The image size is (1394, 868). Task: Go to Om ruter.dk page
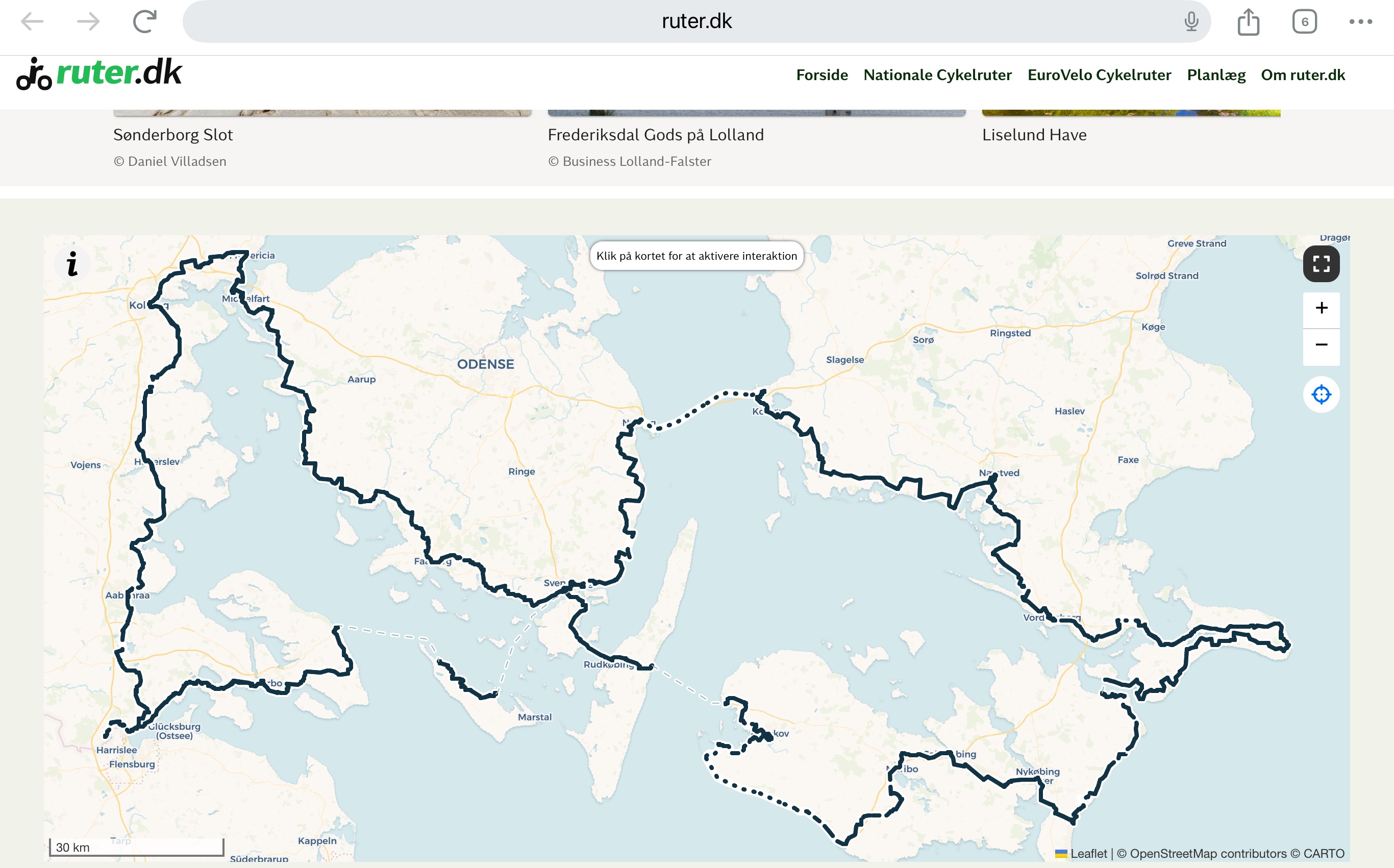(1302, 75)
